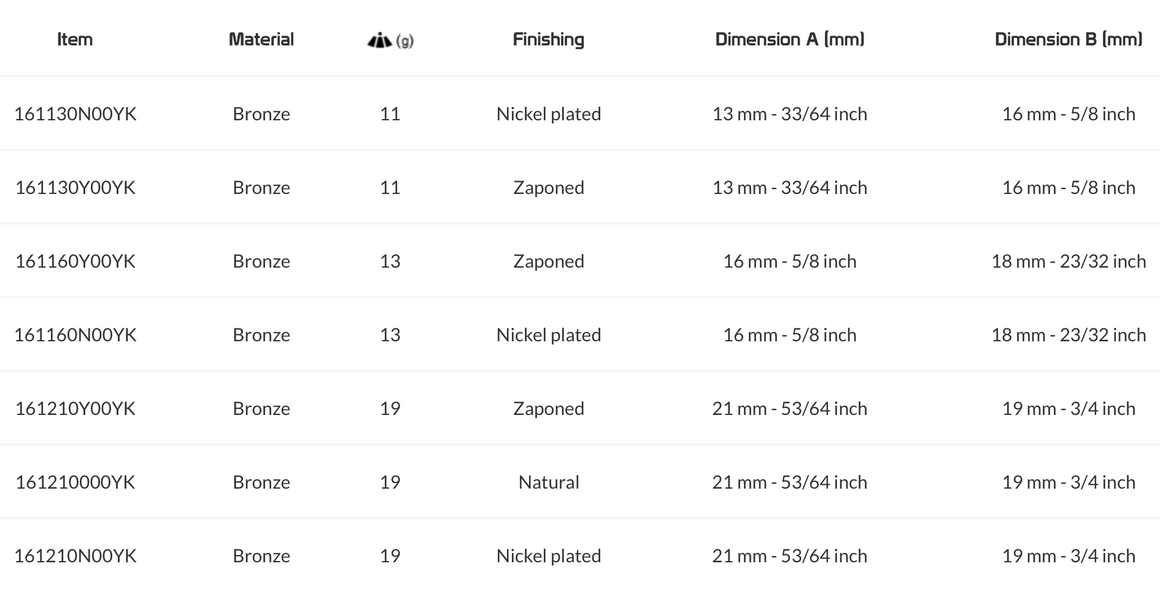Image resolution: width=1160 pixels, height=593 pixels.
Task: Click item code 161210Y00YK
Action: [x=75, y=409]
